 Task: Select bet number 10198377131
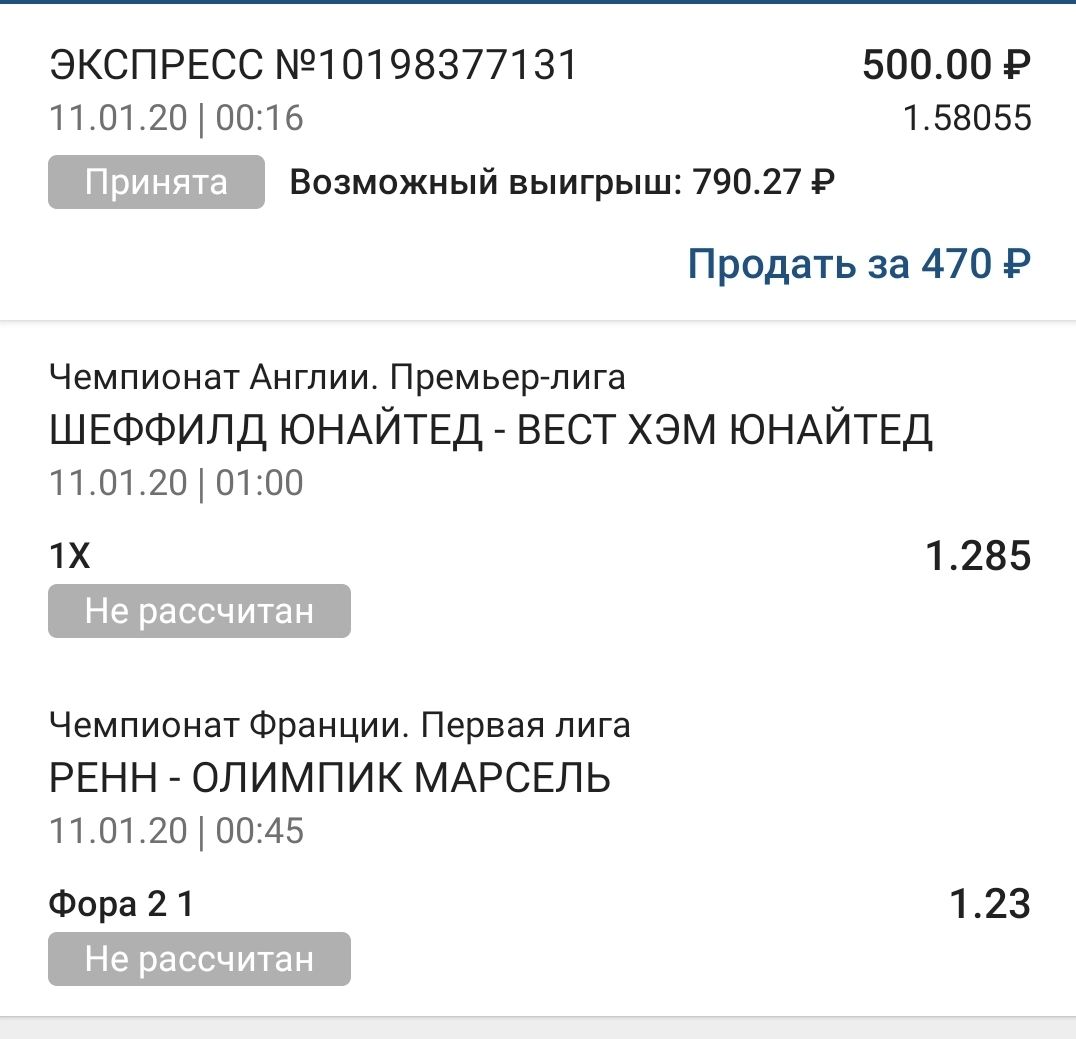point(427,66)
